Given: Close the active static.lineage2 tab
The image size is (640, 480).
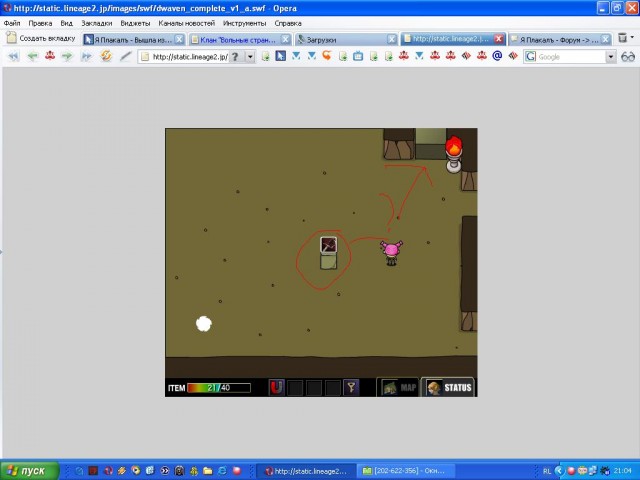Looking at the screenshot, I should tap(498, 39).
